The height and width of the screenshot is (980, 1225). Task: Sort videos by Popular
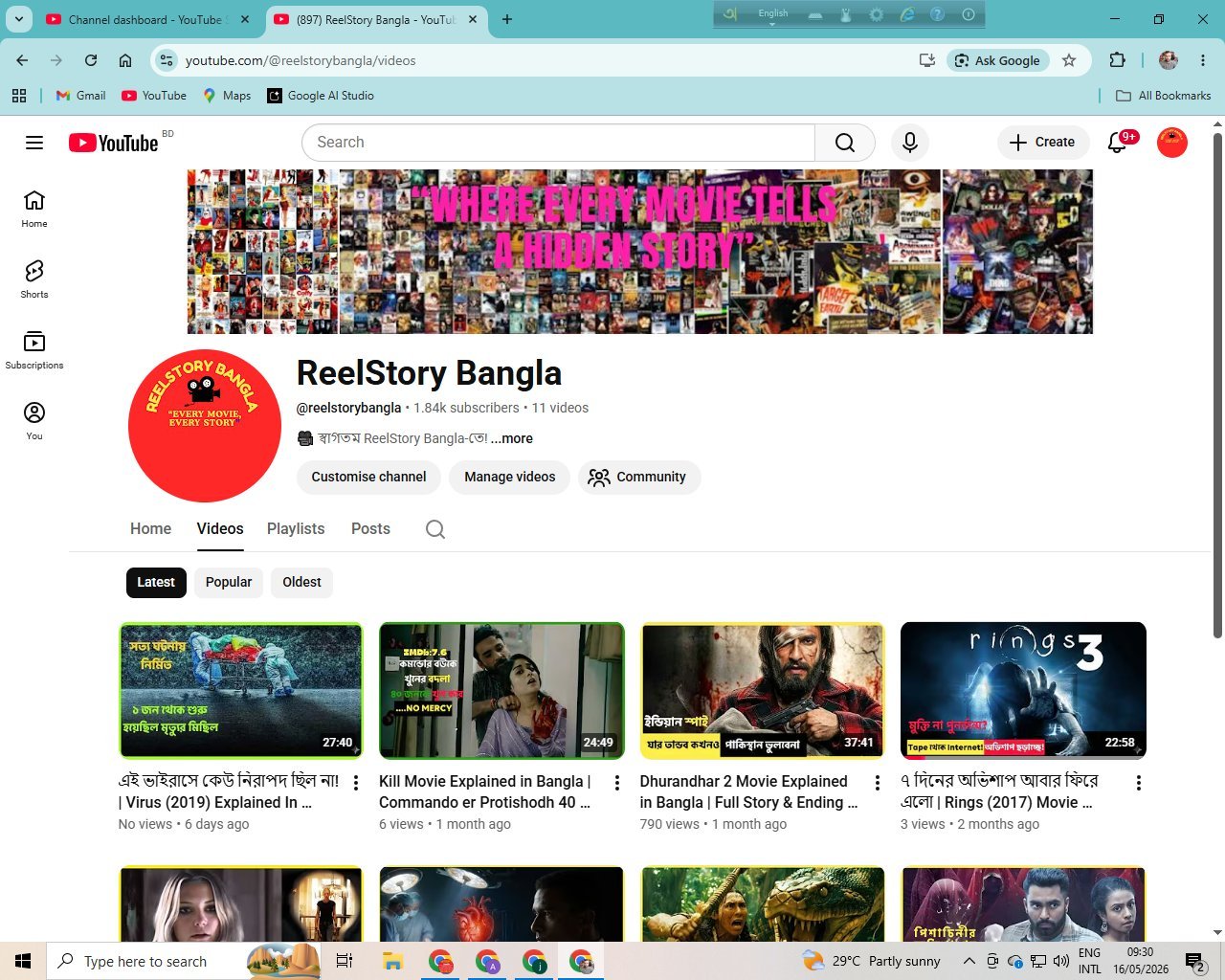(229, 582)
